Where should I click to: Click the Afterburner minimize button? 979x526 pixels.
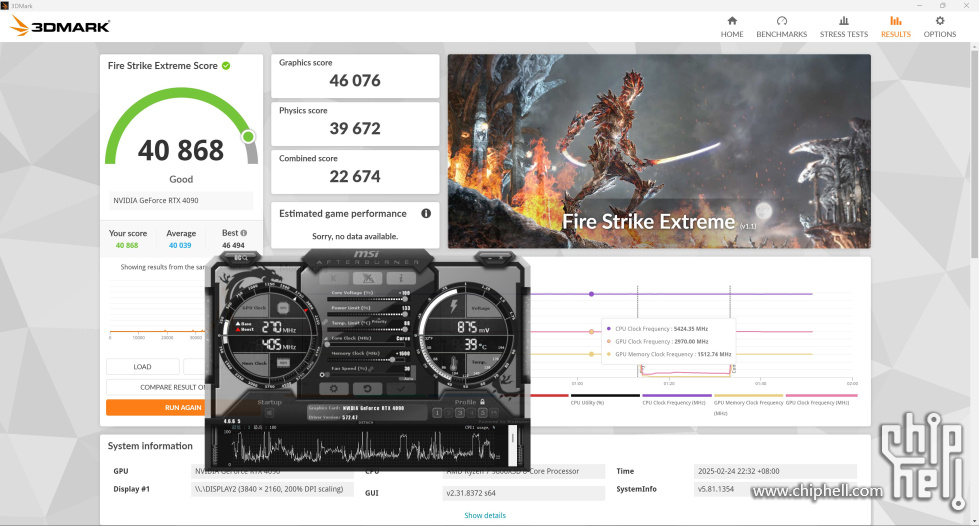click(x=490, y=258)
